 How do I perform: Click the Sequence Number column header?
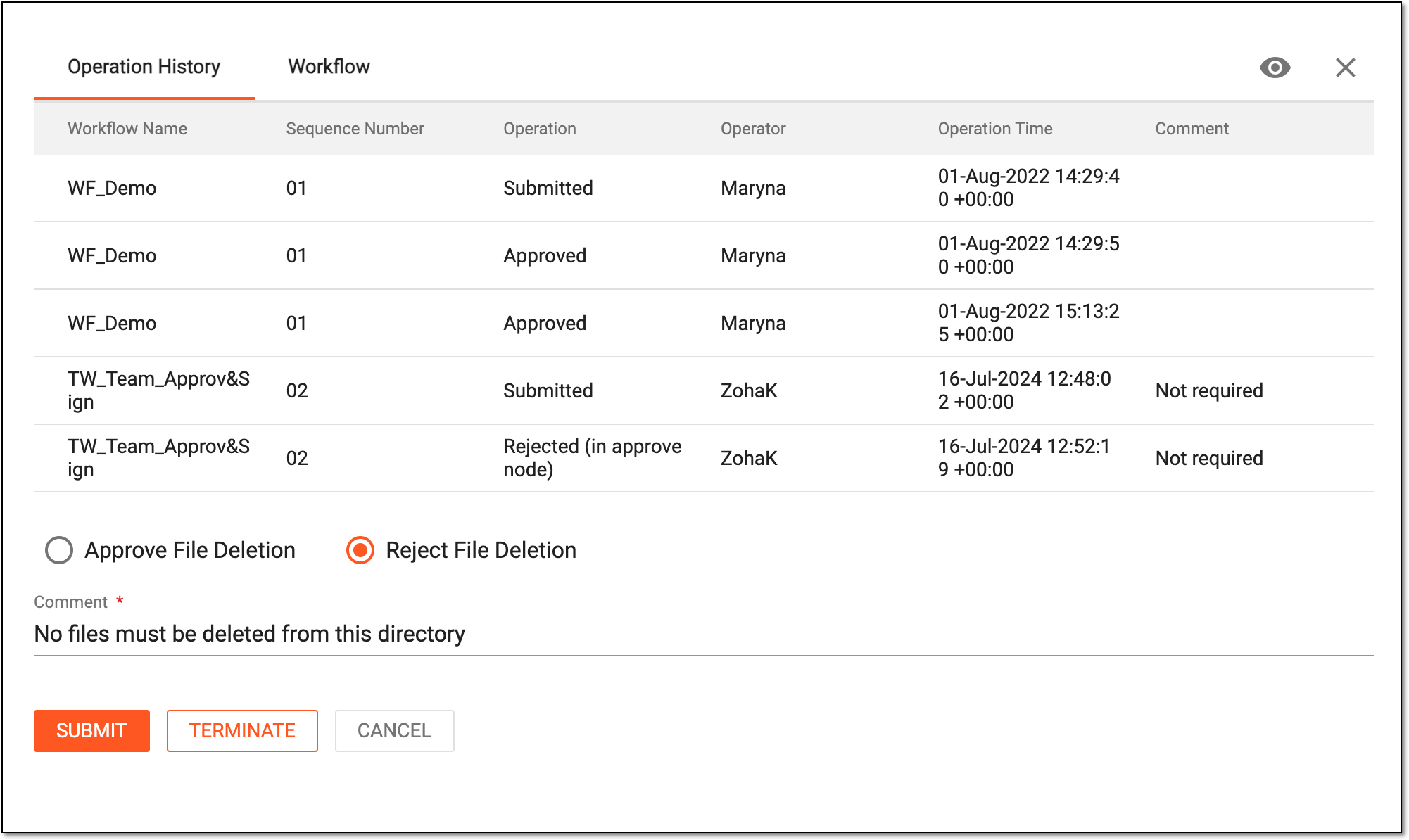pyautogui.click(x=355, y=129)
